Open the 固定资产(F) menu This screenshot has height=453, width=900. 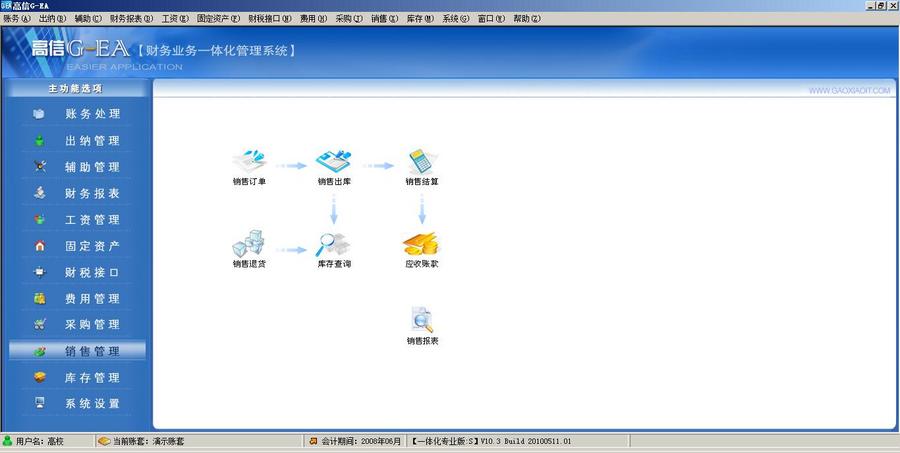click(x=218, y=18)
